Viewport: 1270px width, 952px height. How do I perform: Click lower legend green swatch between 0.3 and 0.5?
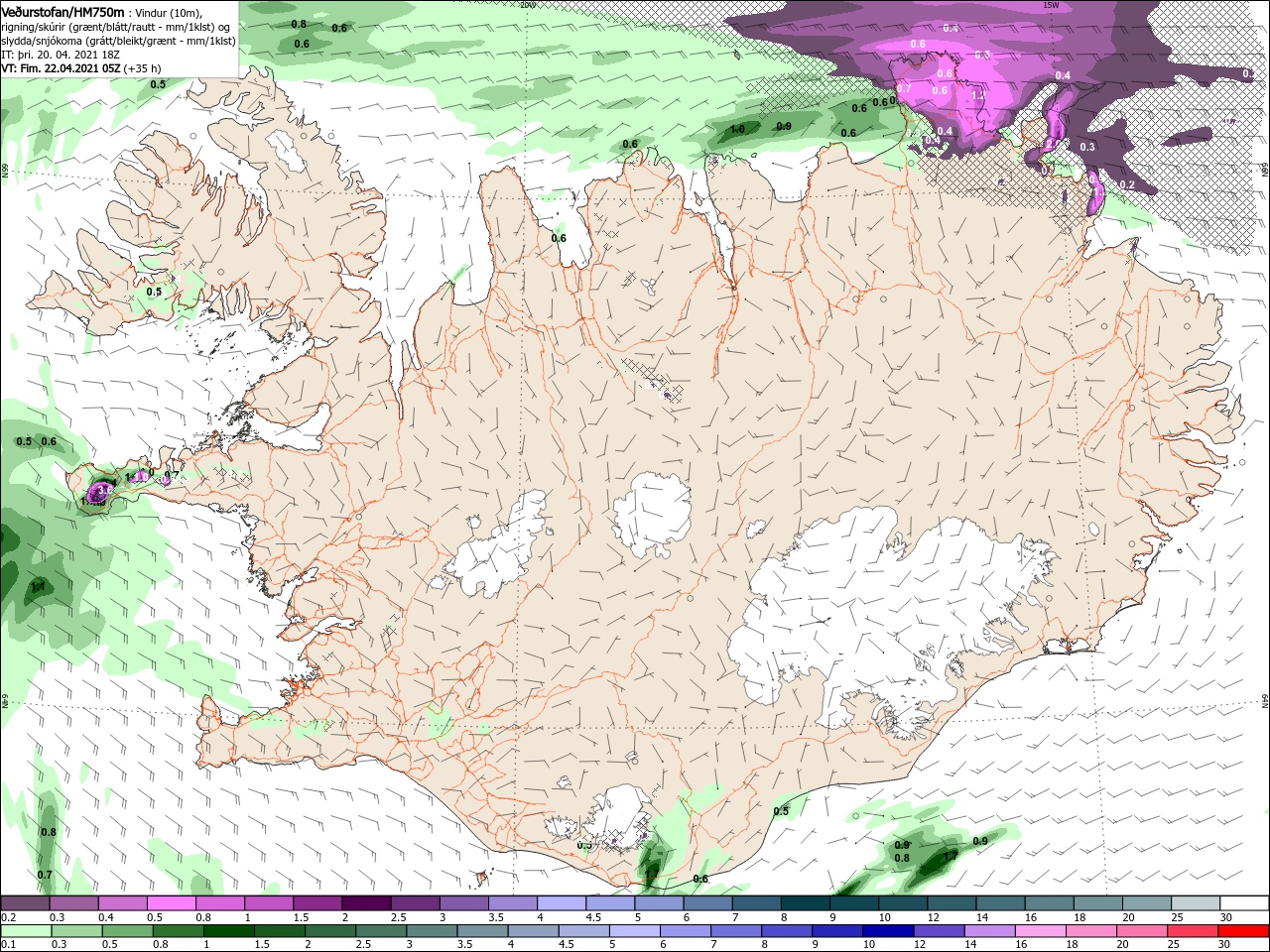point(74,931)
